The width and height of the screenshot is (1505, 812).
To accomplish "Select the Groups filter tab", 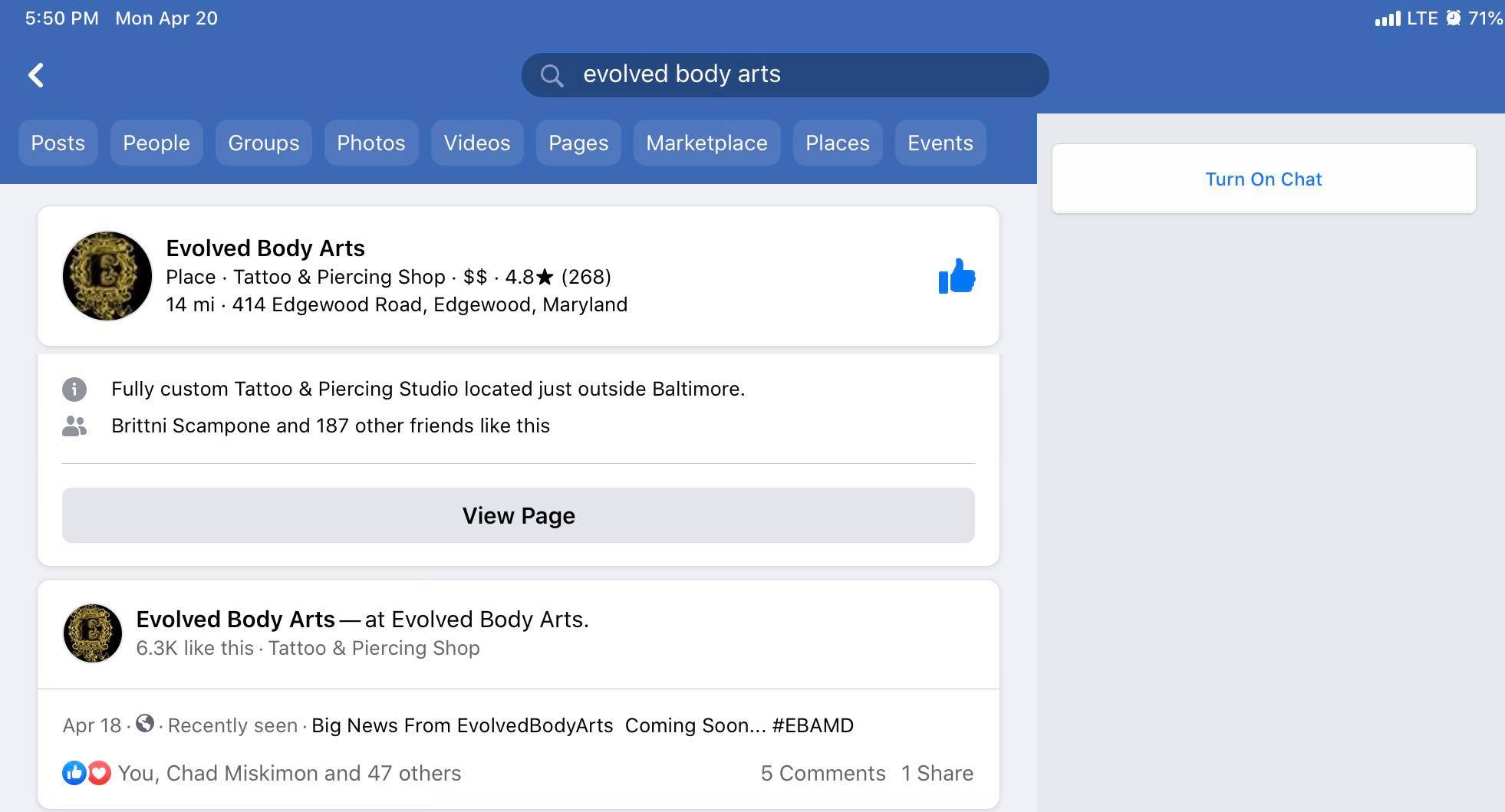I will coord(264,143).
